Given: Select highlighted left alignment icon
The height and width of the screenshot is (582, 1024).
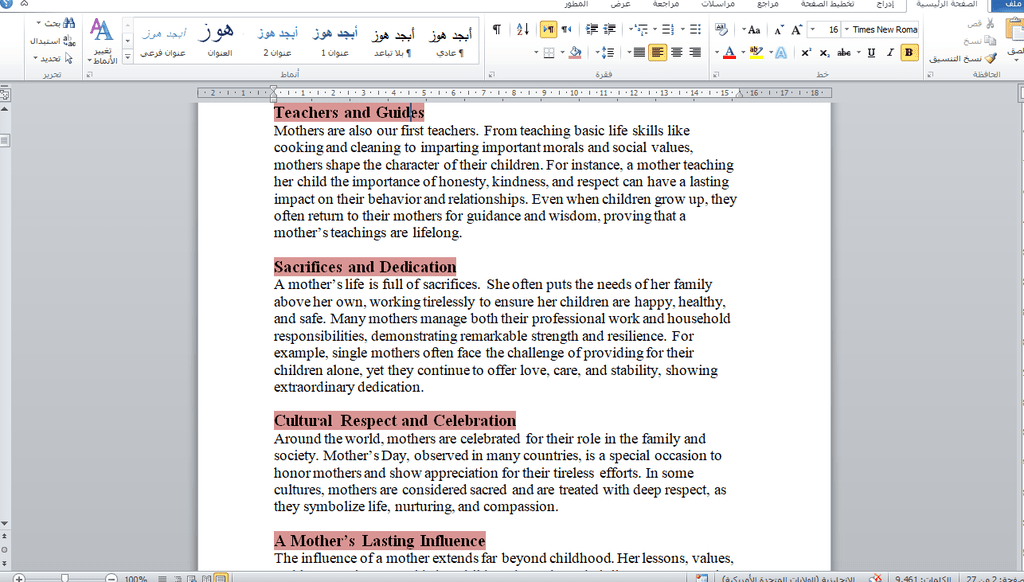Looking at the screenshot, I should (x=658, y=52).
